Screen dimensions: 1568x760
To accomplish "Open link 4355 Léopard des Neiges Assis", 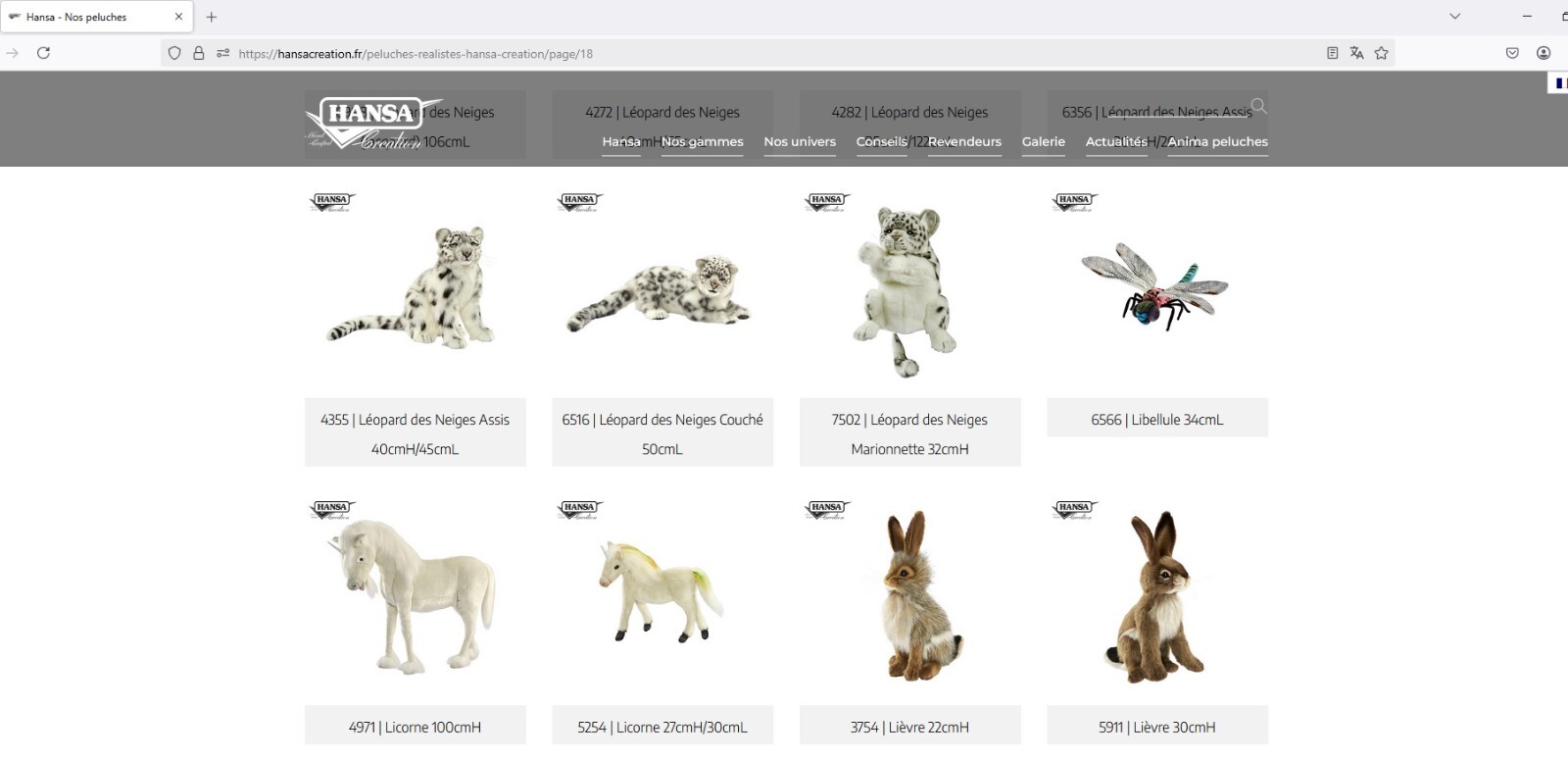I will tap(416, 433).
